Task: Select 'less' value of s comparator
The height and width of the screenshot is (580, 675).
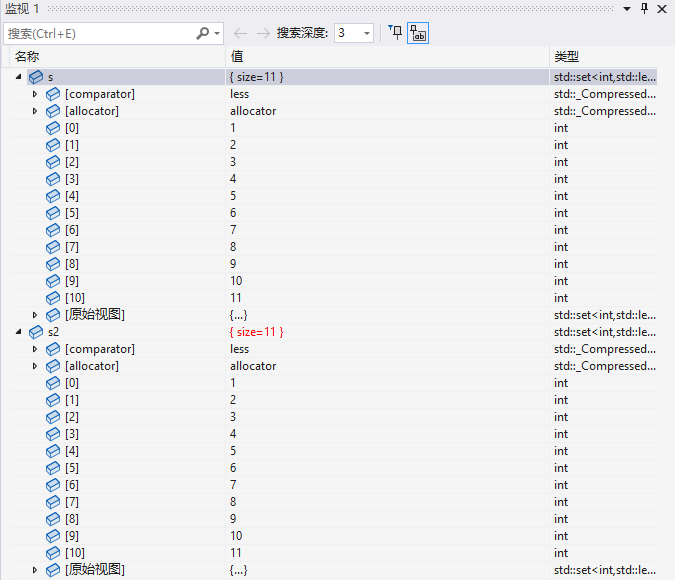Action: [x=240, y=94]
